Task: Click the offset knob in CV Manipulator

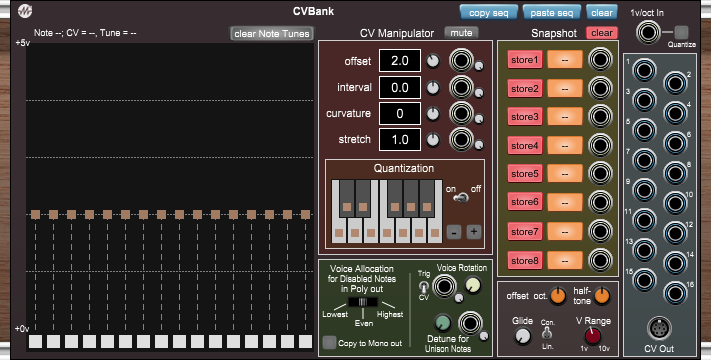Action: click(x=433, y=61)
